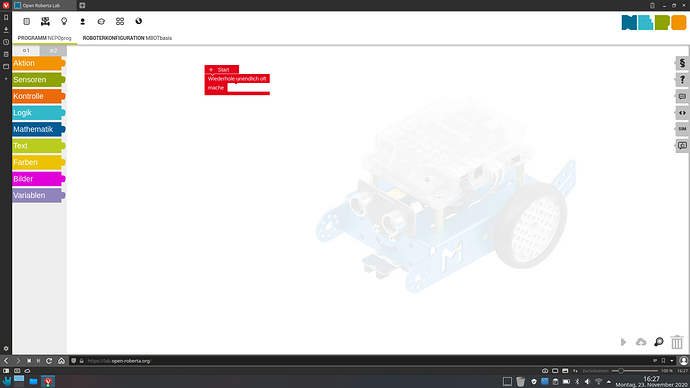
Task: Open the SIM simulation side button
Action: [x=682, y=129]
